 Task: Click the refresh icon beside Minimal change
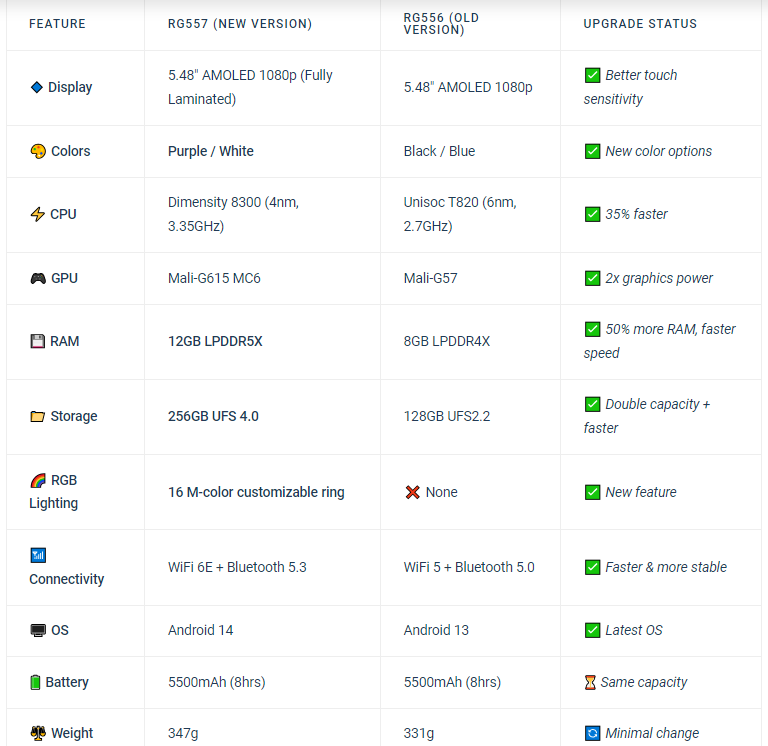coord(592,733)
